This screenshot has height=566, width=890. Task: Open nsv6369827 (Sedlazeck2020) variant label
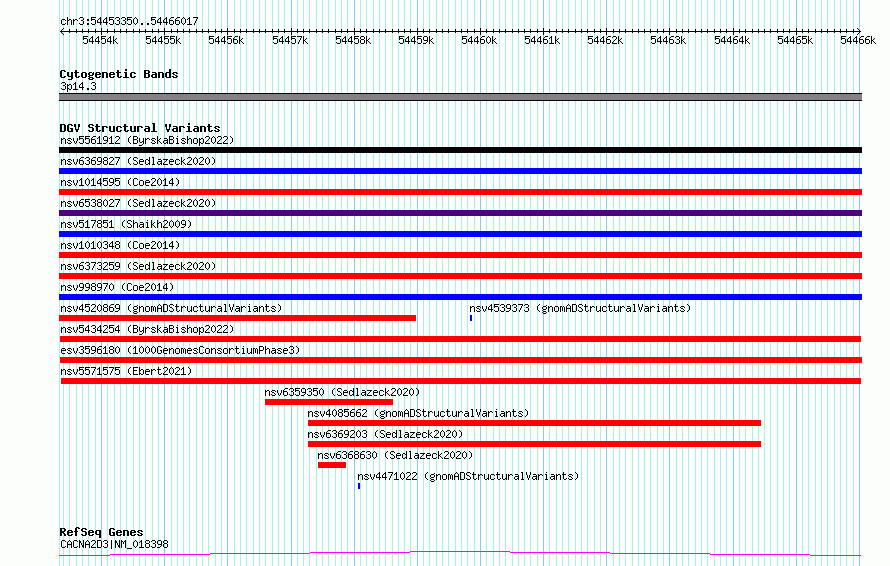[x=138, y=161]
